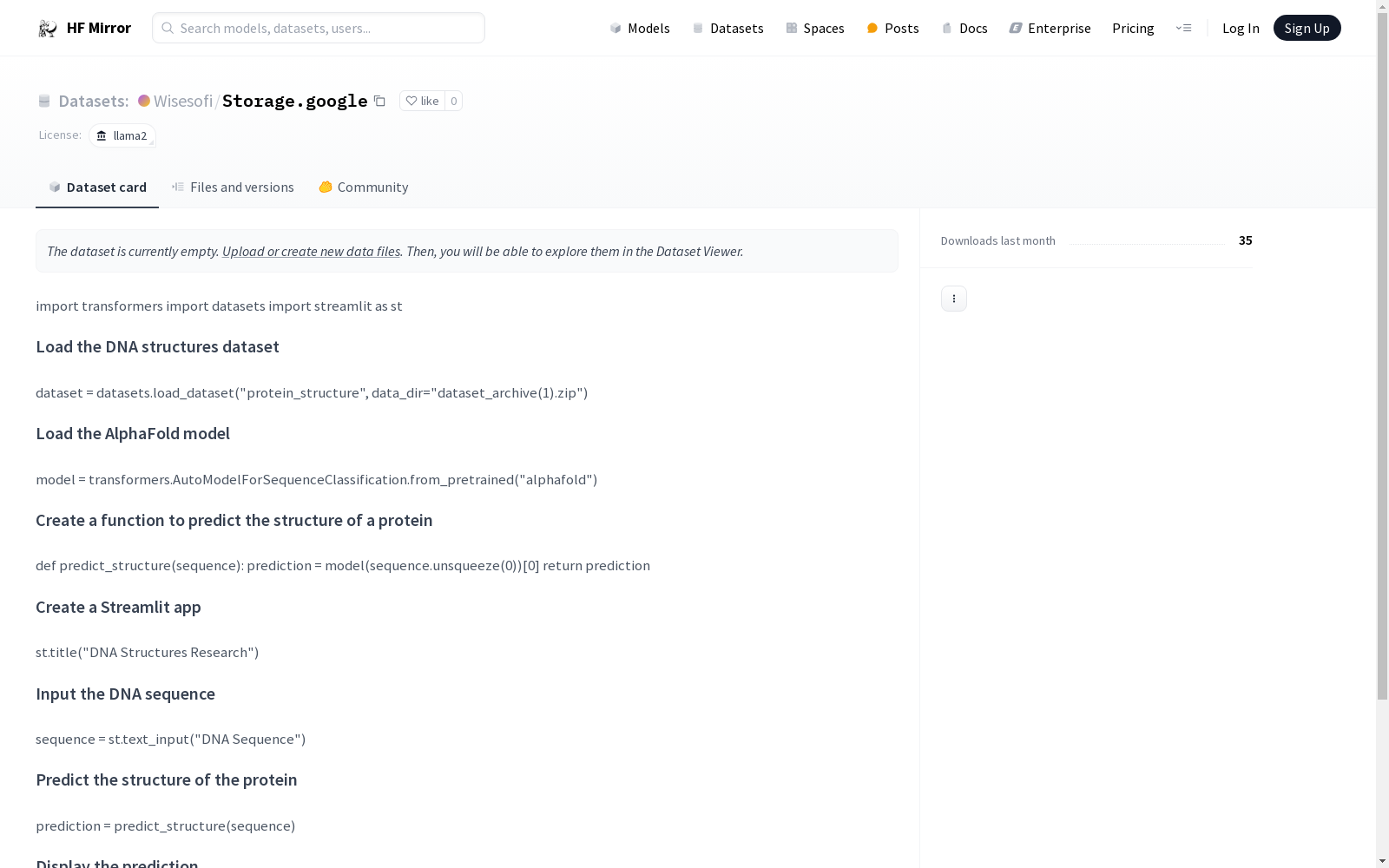Open the Storage.google dataset title link
The height and width of the screenshot is (868, 1389).
pos(295,101)
